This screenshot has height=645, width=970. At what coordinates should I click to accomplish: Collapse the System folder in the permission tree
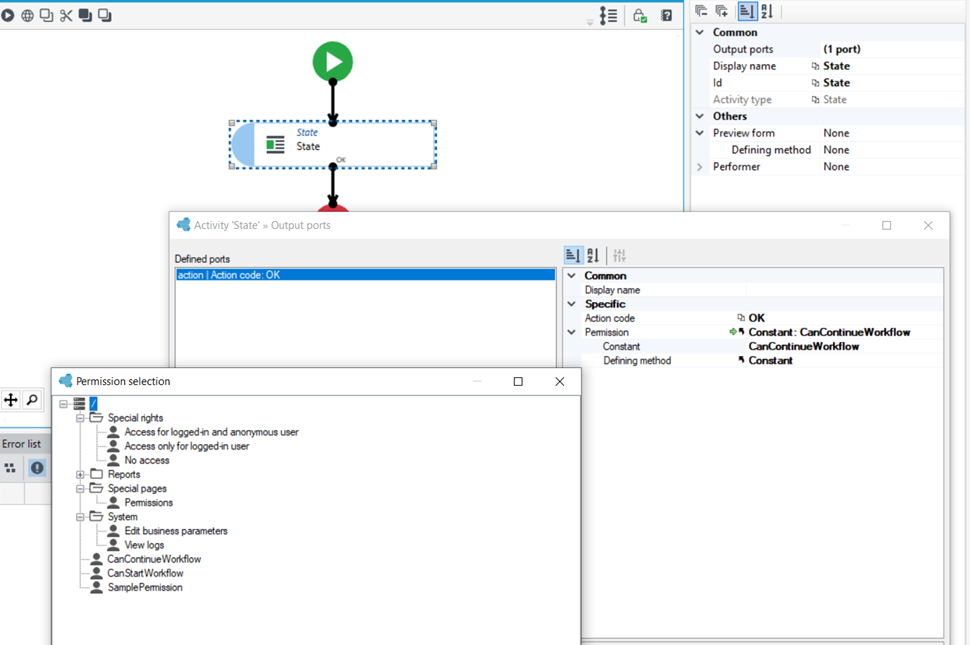point(80,517)
